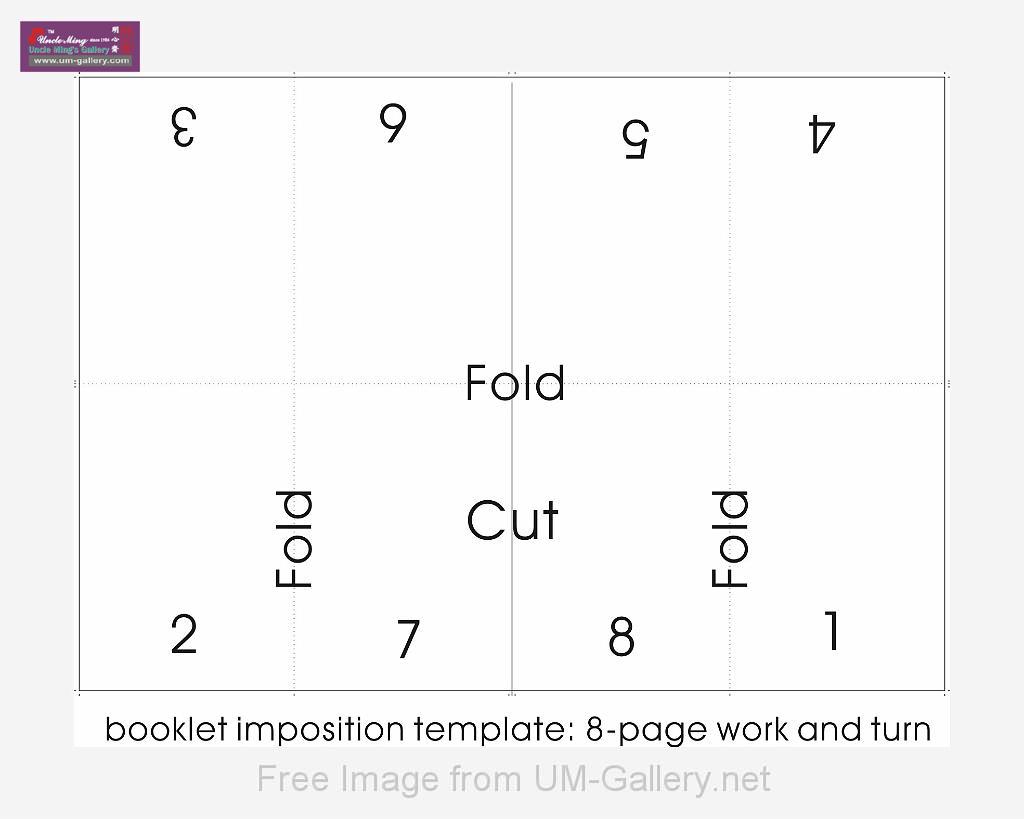The height and width of the screenshot is (819, 1024).
Task: Click the booklet imposition template caption
Action: point(517,729)
